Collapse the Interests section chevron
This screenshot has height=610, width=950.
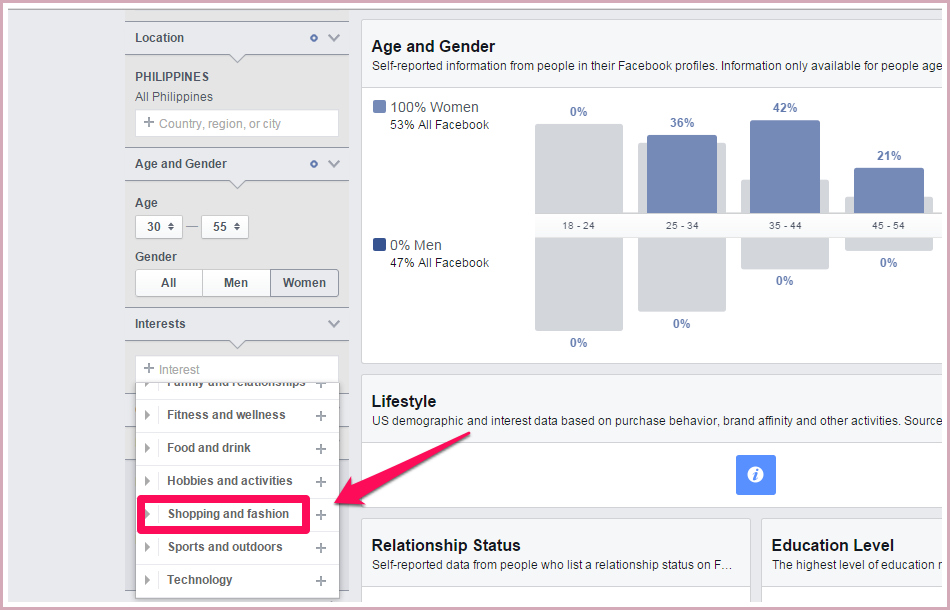[x=334, y=324]
